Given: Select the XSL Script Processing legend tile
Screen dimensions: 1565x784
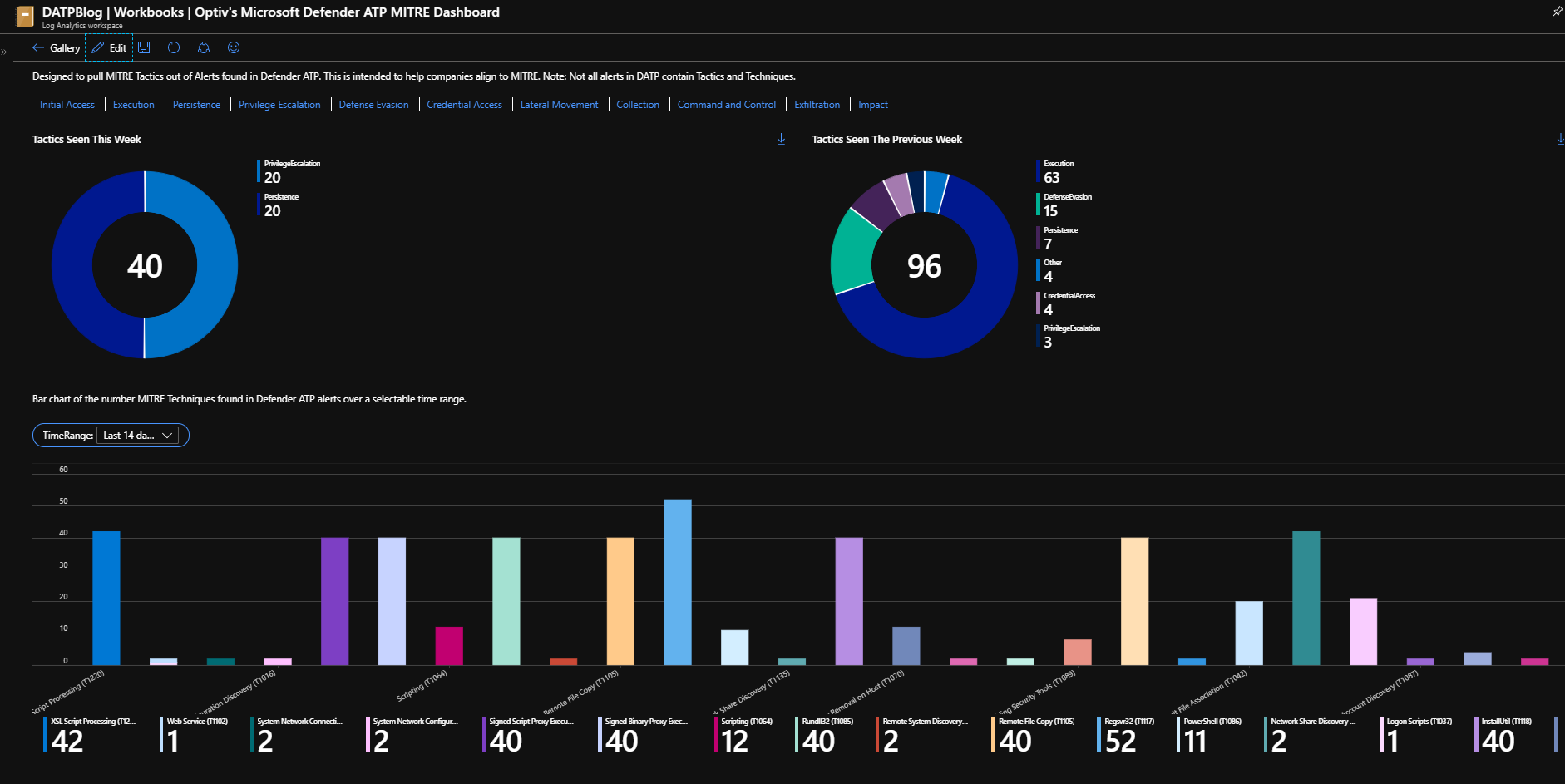Looking at the screenshot, I should tap(91, 735).
